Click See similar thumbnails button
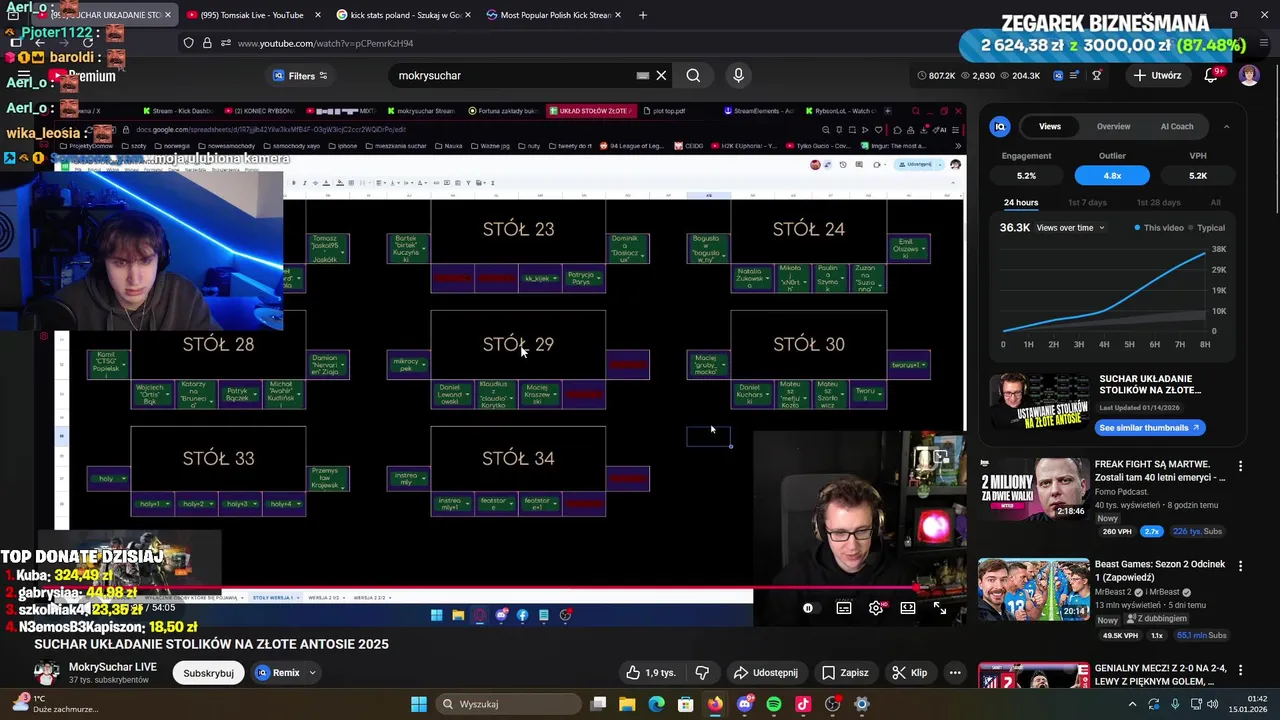 pos(1148,428)
